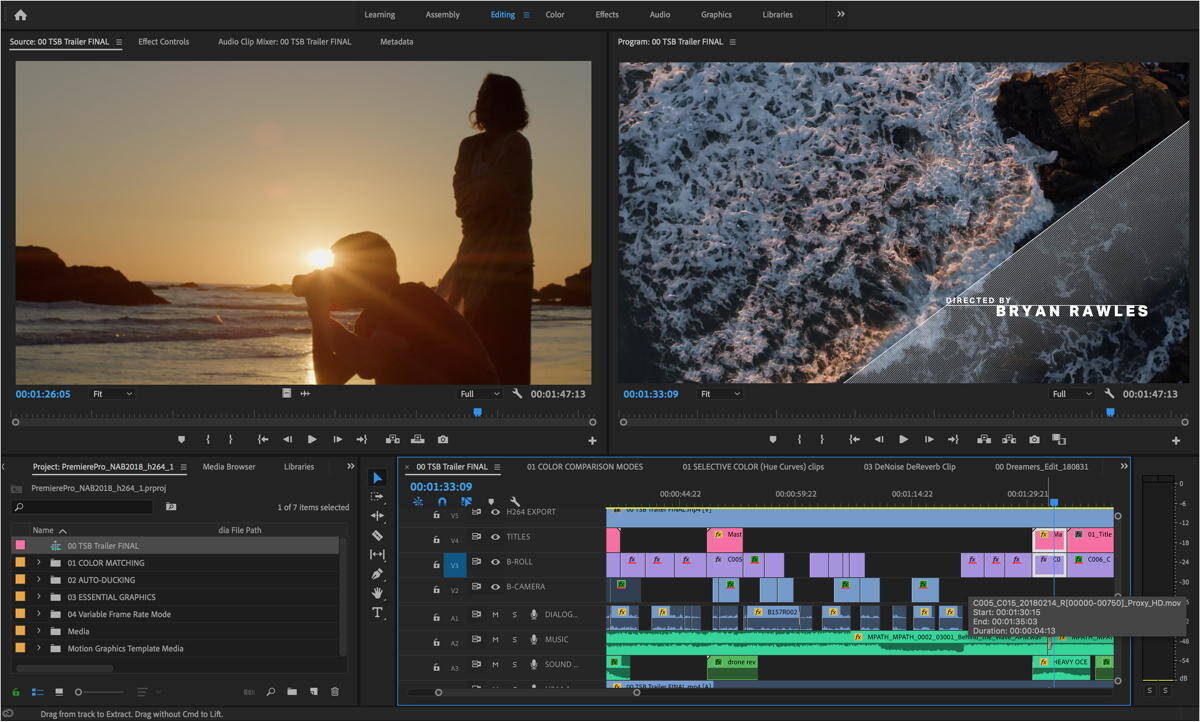Add marker in Source monitor
Screen dimensions: 1200x722
point(181,439)
